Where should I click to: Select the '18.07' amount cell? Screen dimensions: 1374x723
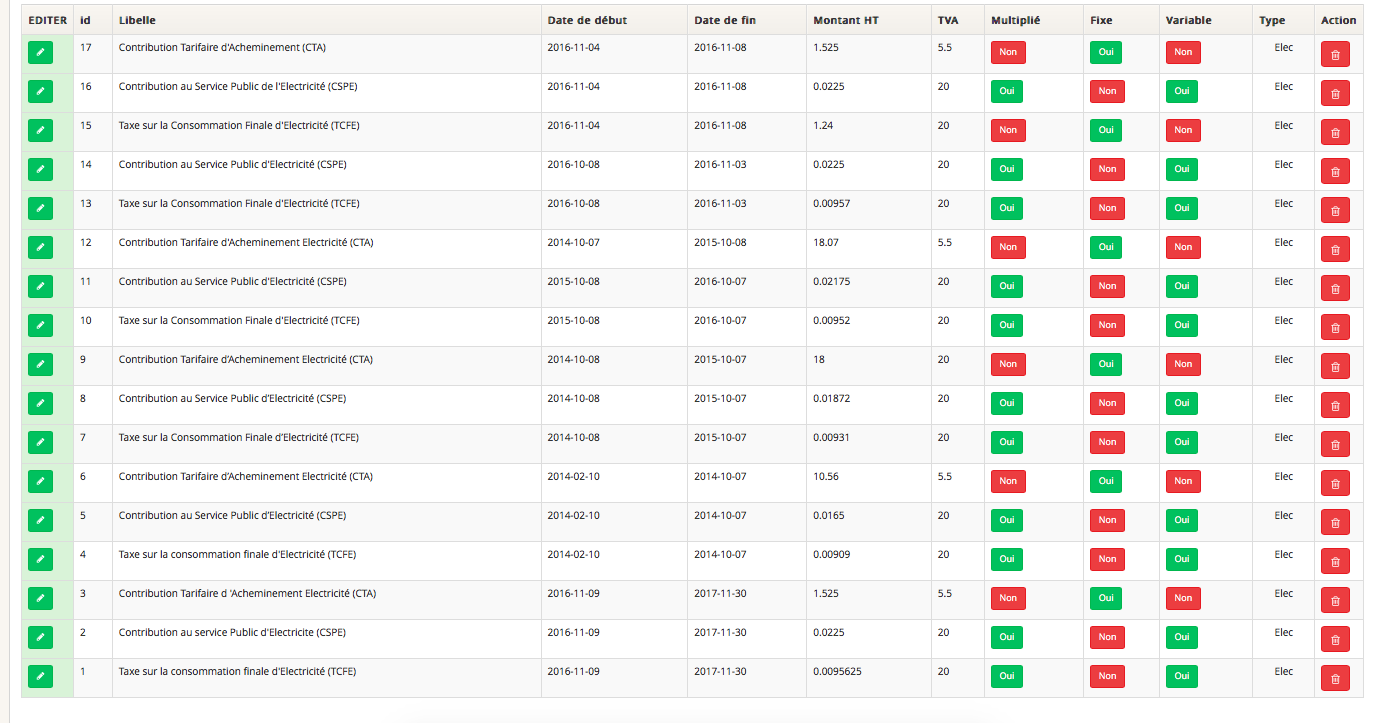pyautogui.click(x=826, y=242)
